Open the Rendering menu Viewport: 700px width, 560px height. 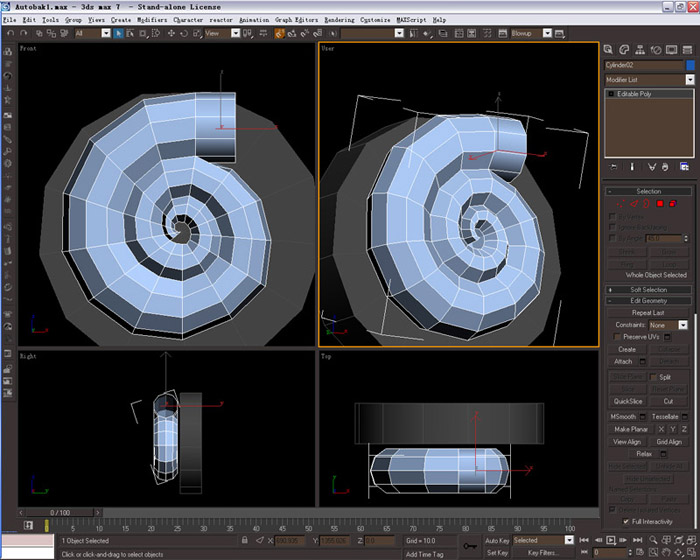click(339, 20)
